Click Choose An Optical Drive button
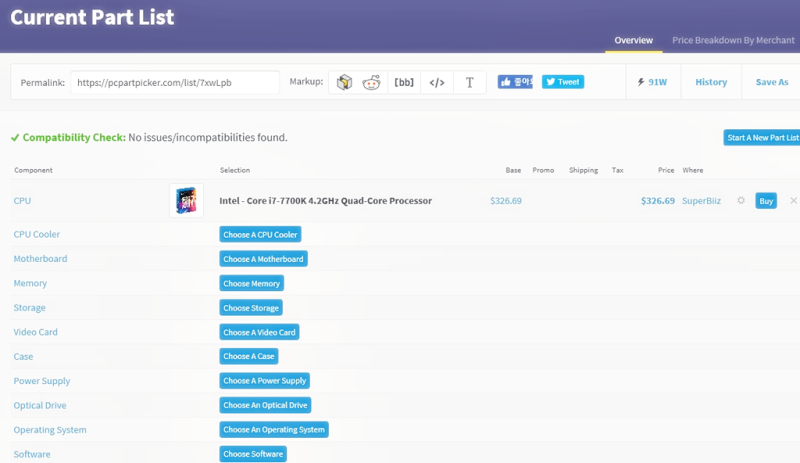This screenshot has height=463, width=800. (265, 405)
